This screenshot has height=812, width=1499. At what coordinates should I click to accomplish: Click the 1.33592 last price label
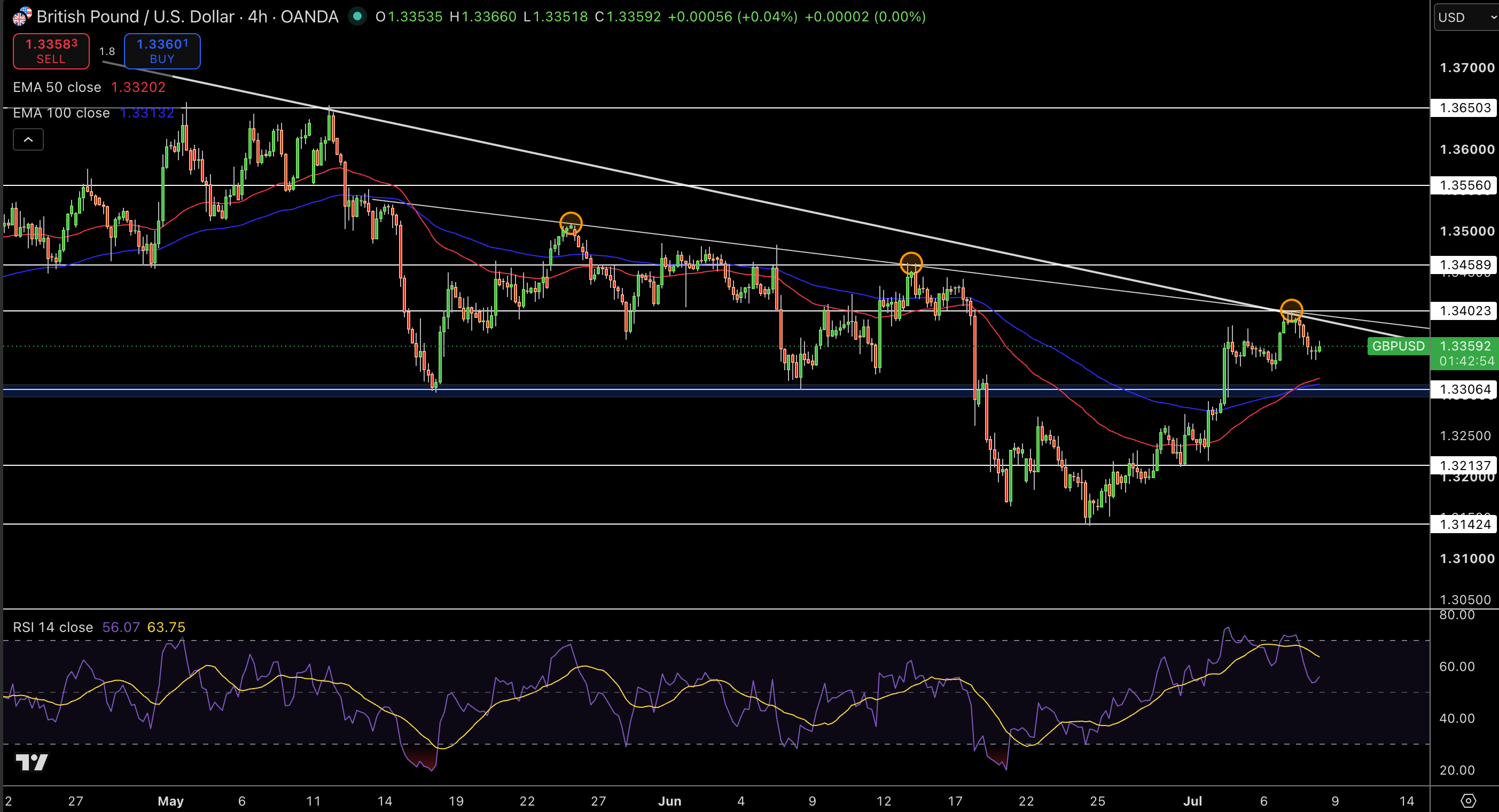tap(1465, 346)
